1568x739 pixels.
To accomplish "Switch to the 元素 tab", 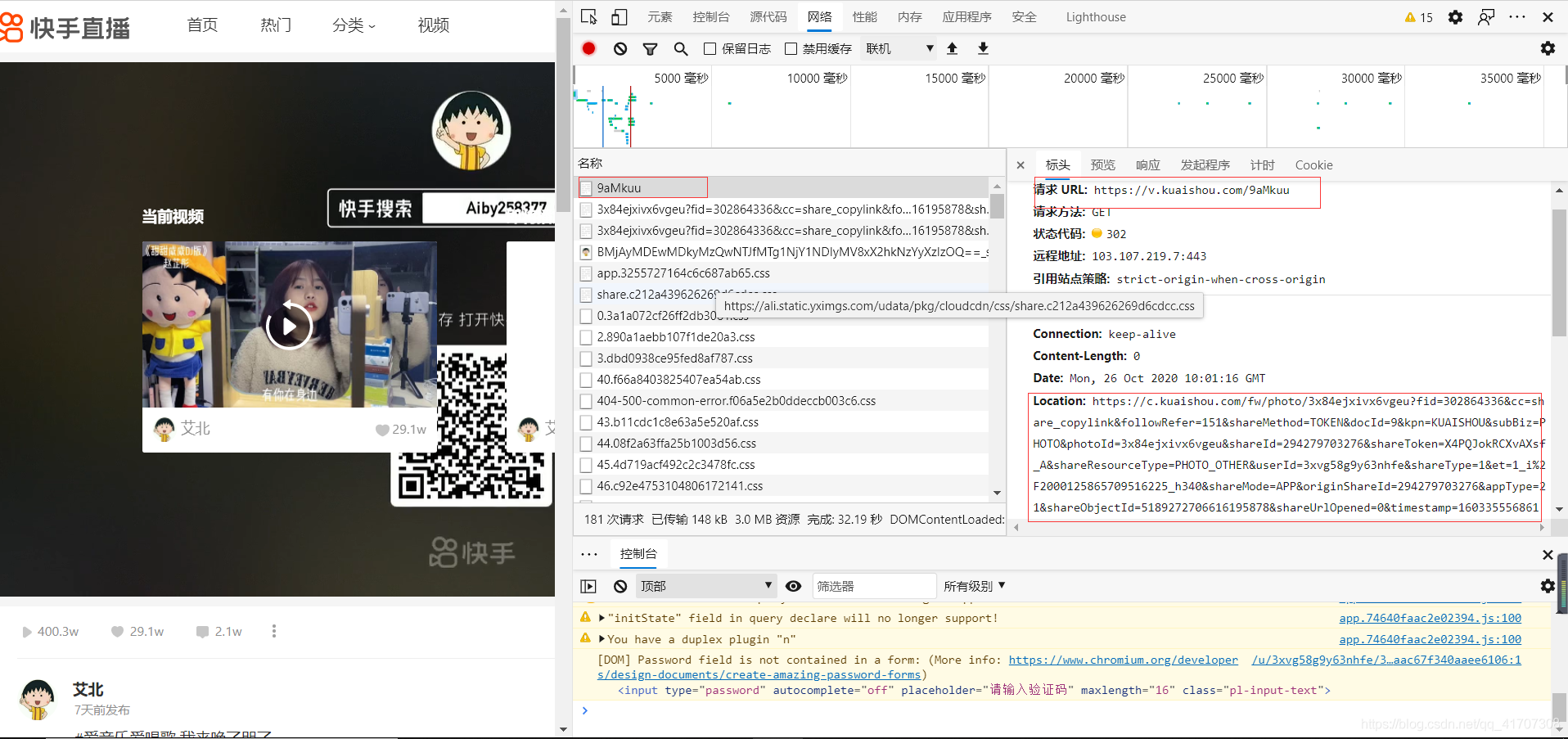I will click(660, 17).
